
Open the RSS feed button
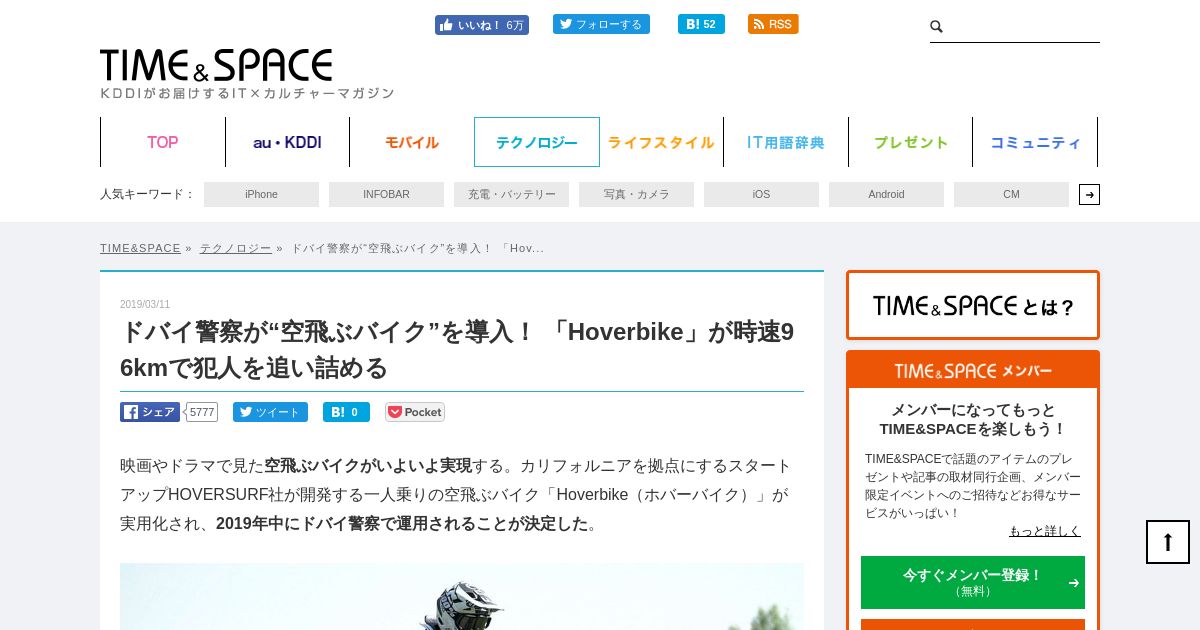coord(773,24)
